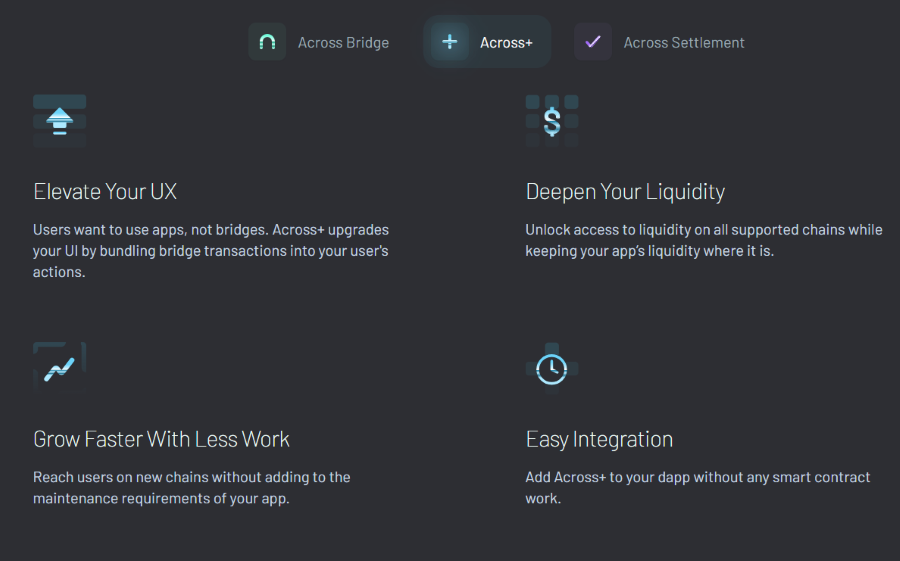Screen dimensions: 900x561
Task: Click the upward arrow Elevate UX icon
Action: 60,121
